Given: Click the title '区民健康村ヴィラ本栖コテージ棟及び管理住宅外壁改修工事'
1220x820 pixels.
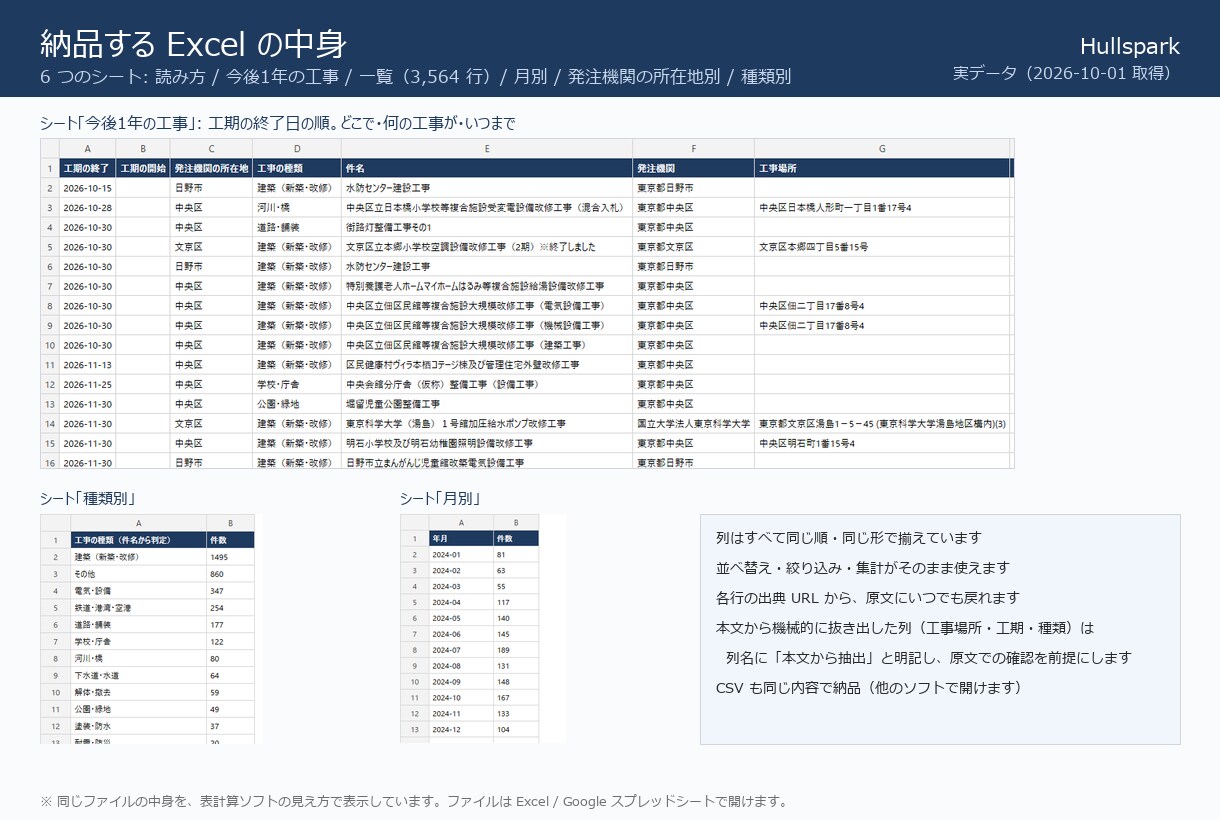Looking at the screenshot, I should pos(486,365).
